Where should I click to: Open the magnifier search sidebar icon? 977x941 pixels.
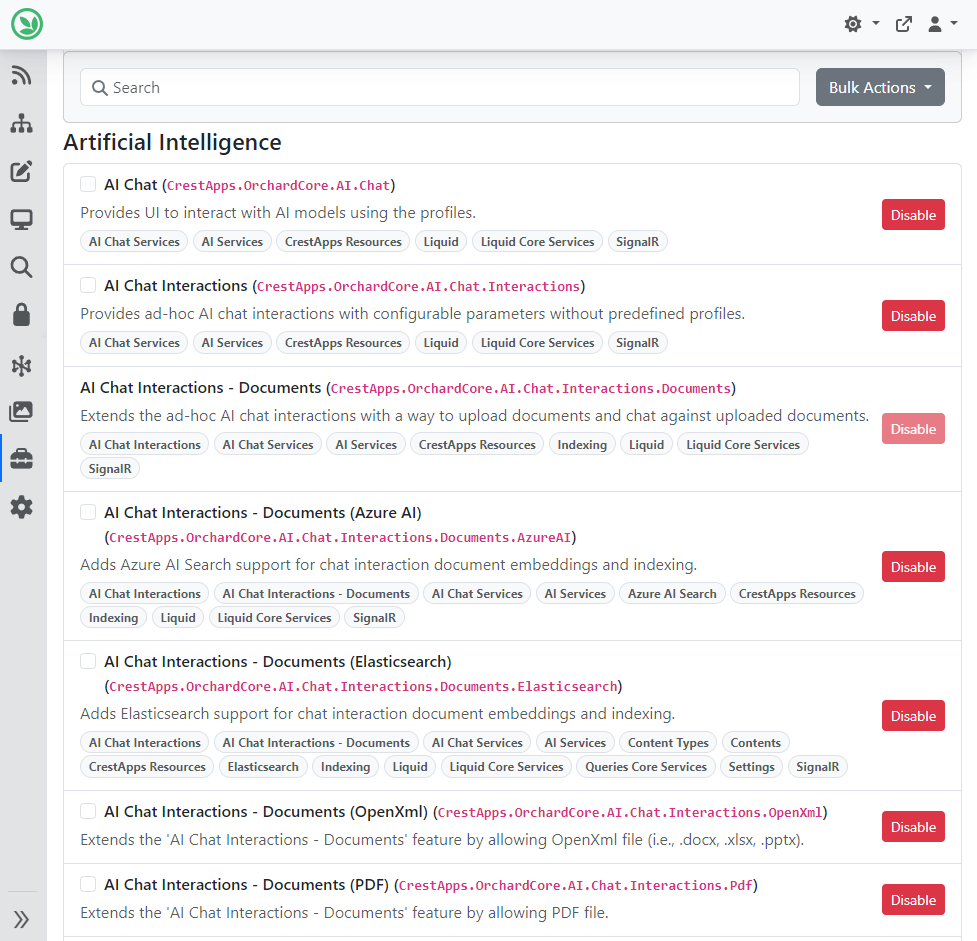click(21, 267)
